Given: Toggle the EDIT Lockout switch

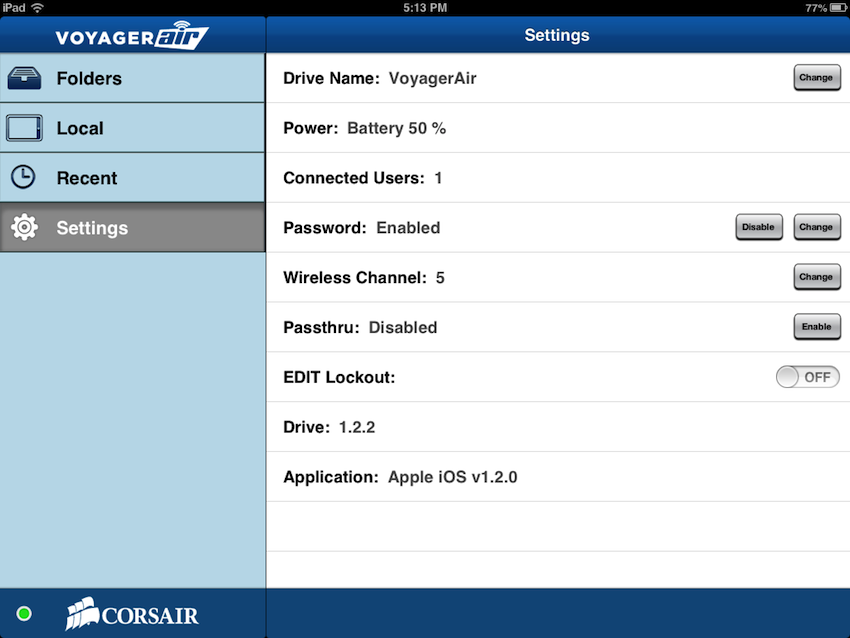Looking at the screenshot, I should [x=807, y=377].
